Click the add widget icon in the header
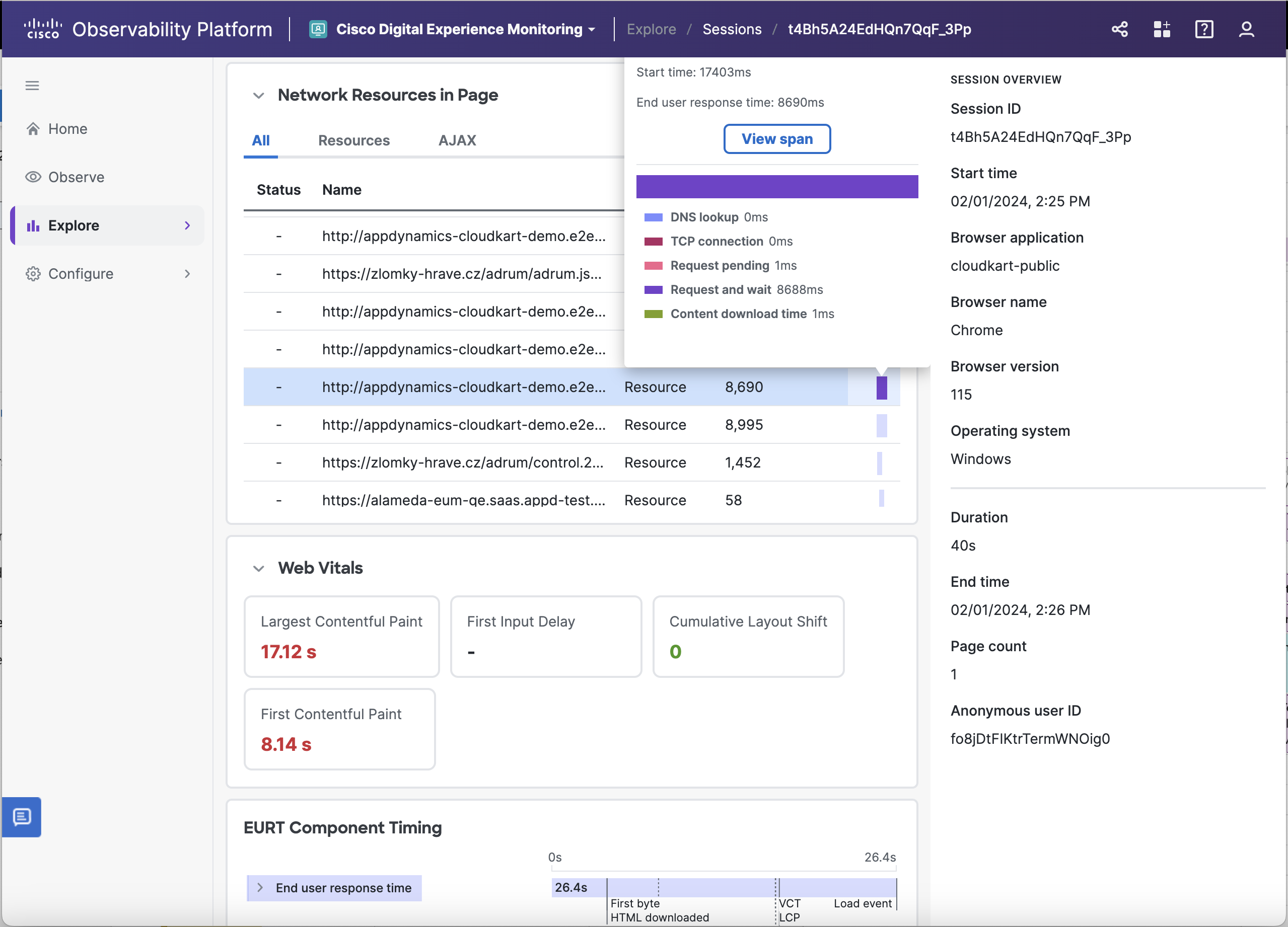 (x=1162, y=29)
